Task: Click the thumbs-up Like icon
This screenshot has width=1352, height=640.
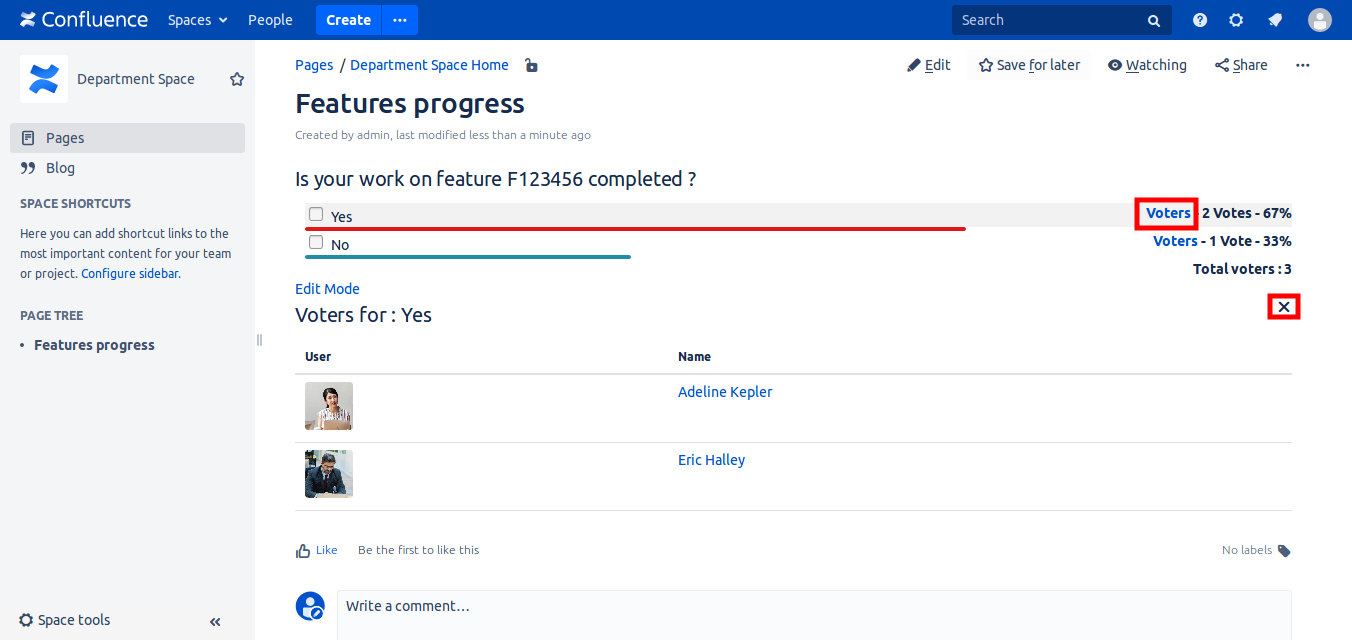Action: click(x=303, y=550)
